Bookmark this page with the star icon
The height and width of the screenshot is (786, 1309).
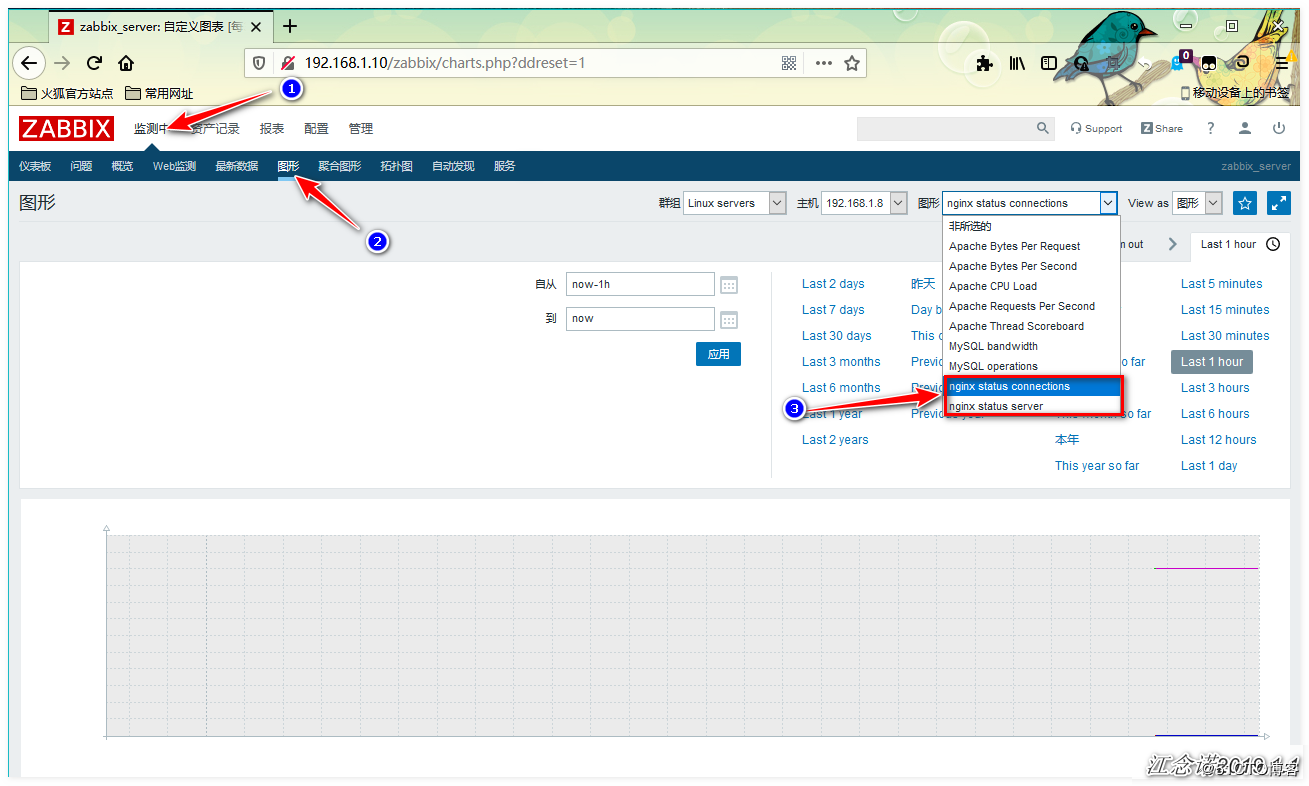click(x=852, y=63)
